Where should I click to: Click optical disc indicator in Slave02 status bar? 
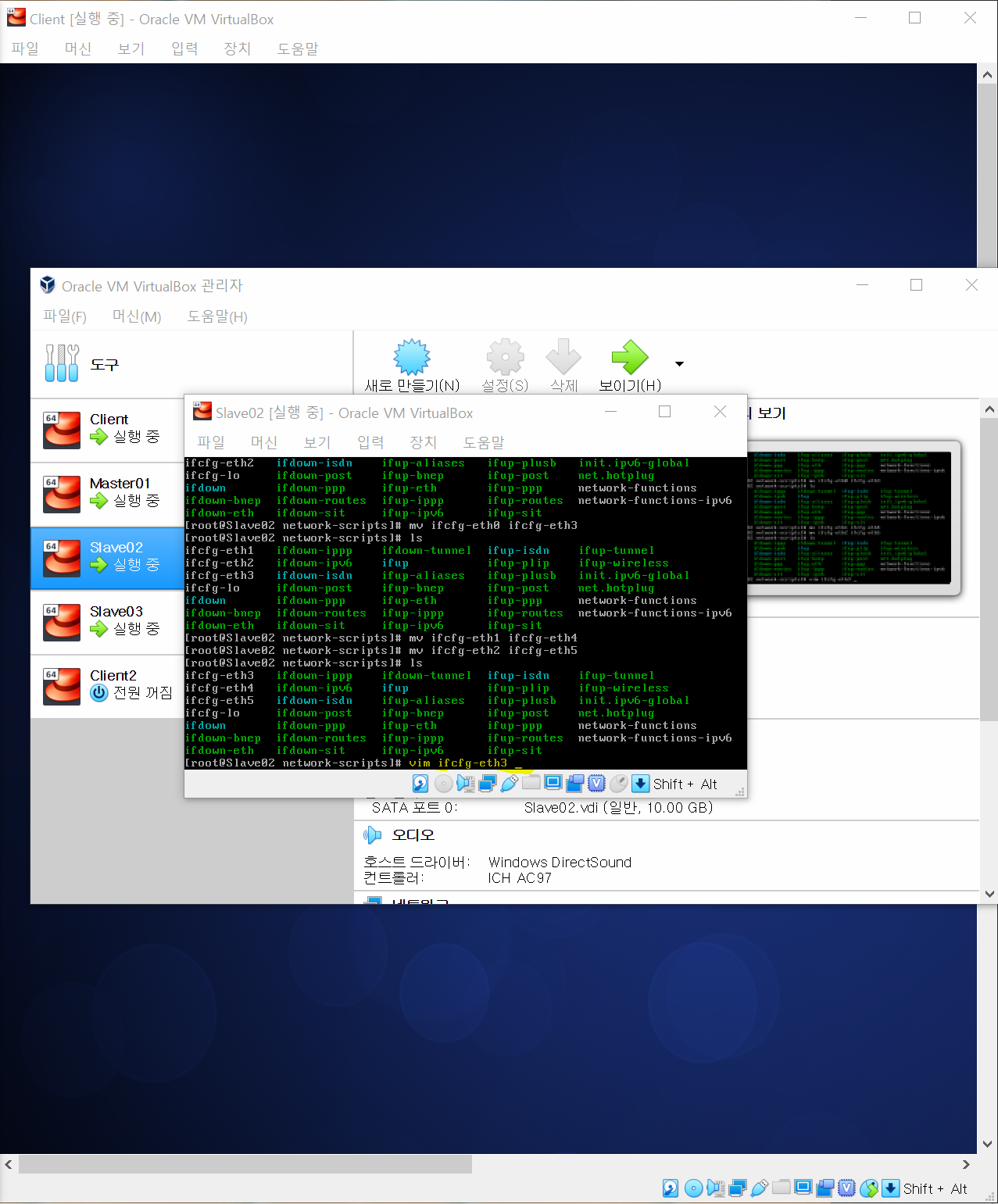coord(443,783)
